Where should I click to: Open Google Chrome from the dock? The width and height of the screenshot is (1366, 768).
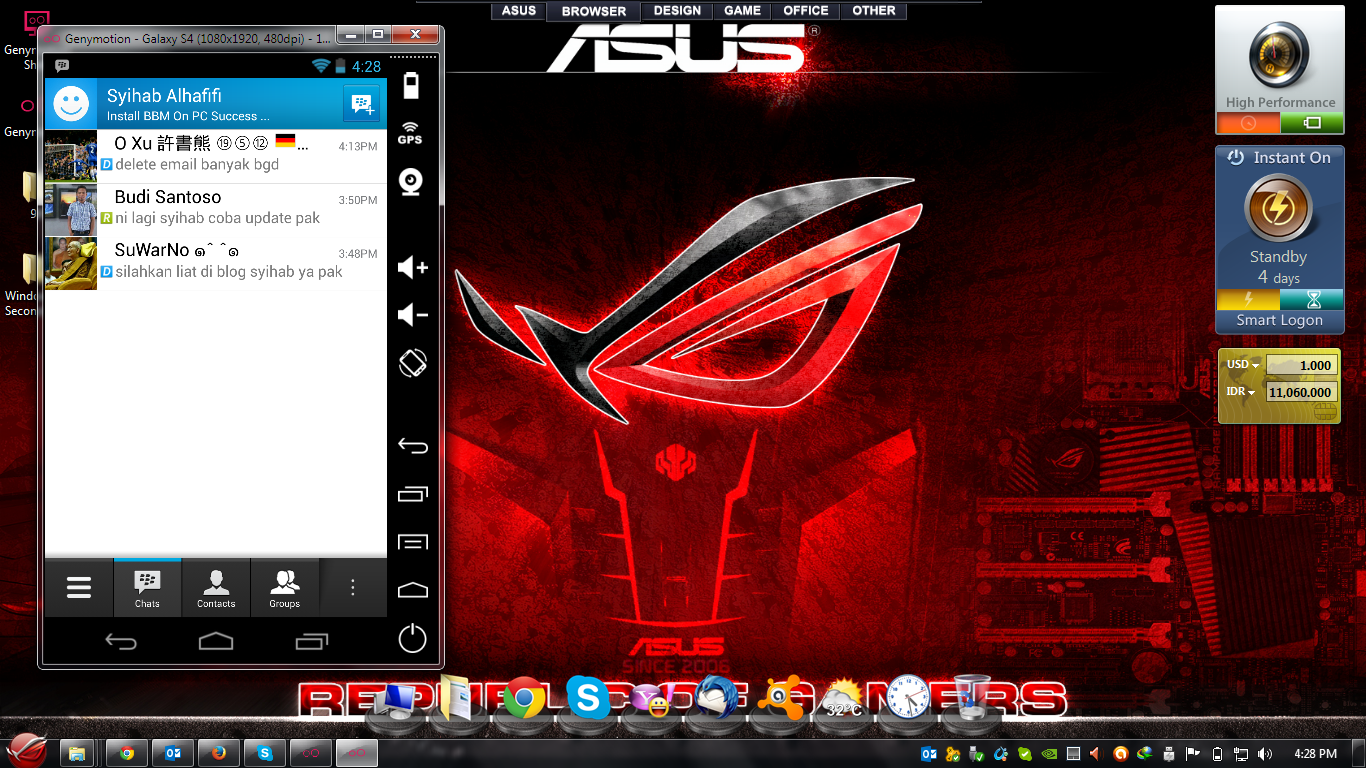click(525, 698)
